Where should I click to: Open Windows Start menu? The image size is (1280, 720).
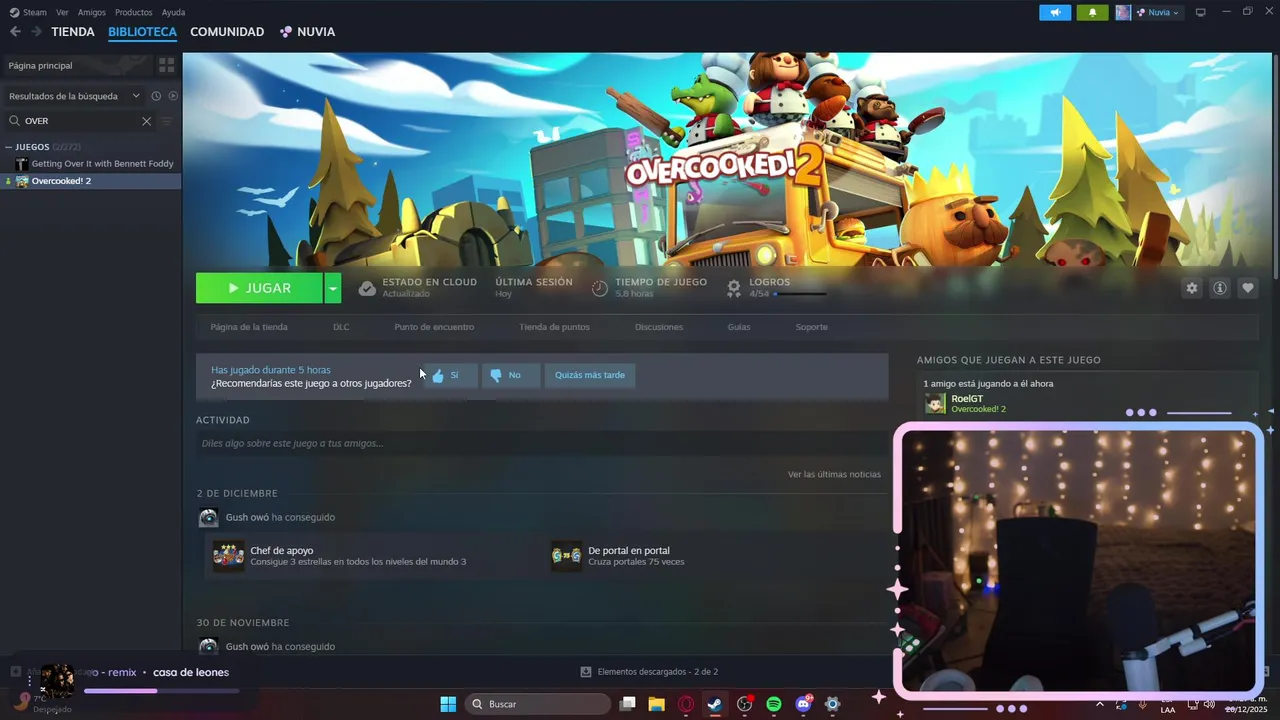pos(448,704)
